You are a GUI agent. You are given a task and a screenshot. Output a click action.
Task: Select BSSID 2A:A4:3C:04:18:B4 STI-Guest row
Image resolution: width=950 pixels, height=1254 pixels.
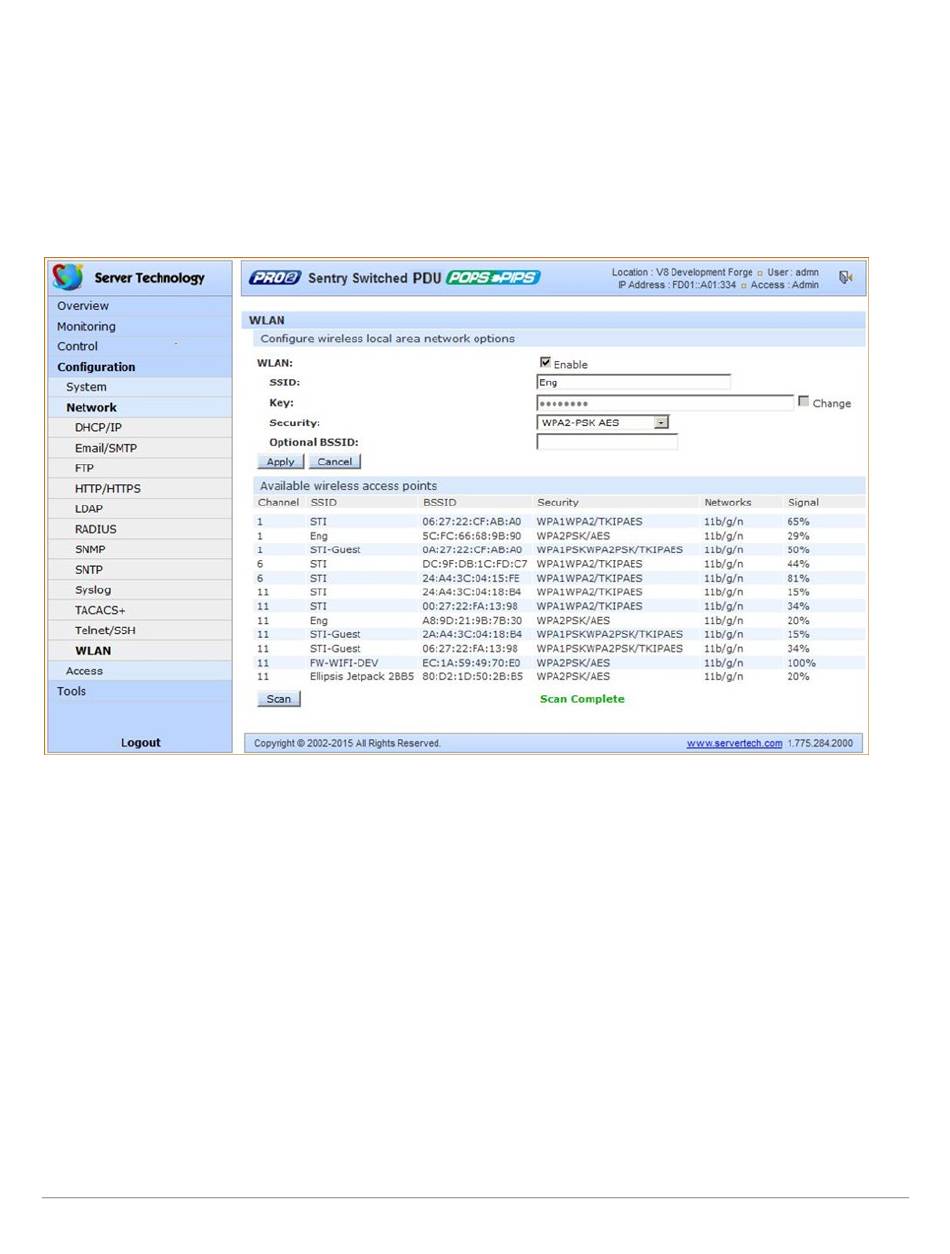pyautogui.click(x=560, y=634)
